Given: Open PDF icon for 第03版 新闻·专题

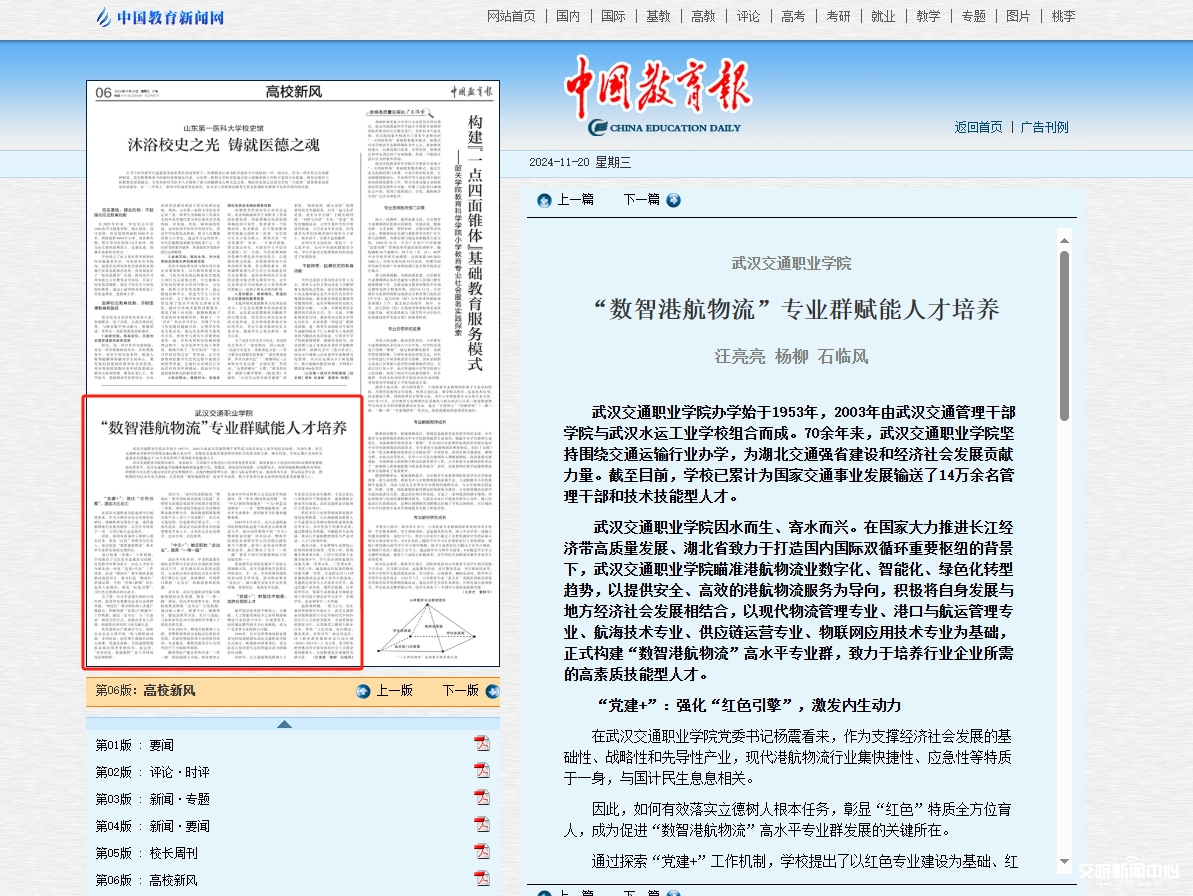Looking at the screenshot, I should click(x=481, y=798).
